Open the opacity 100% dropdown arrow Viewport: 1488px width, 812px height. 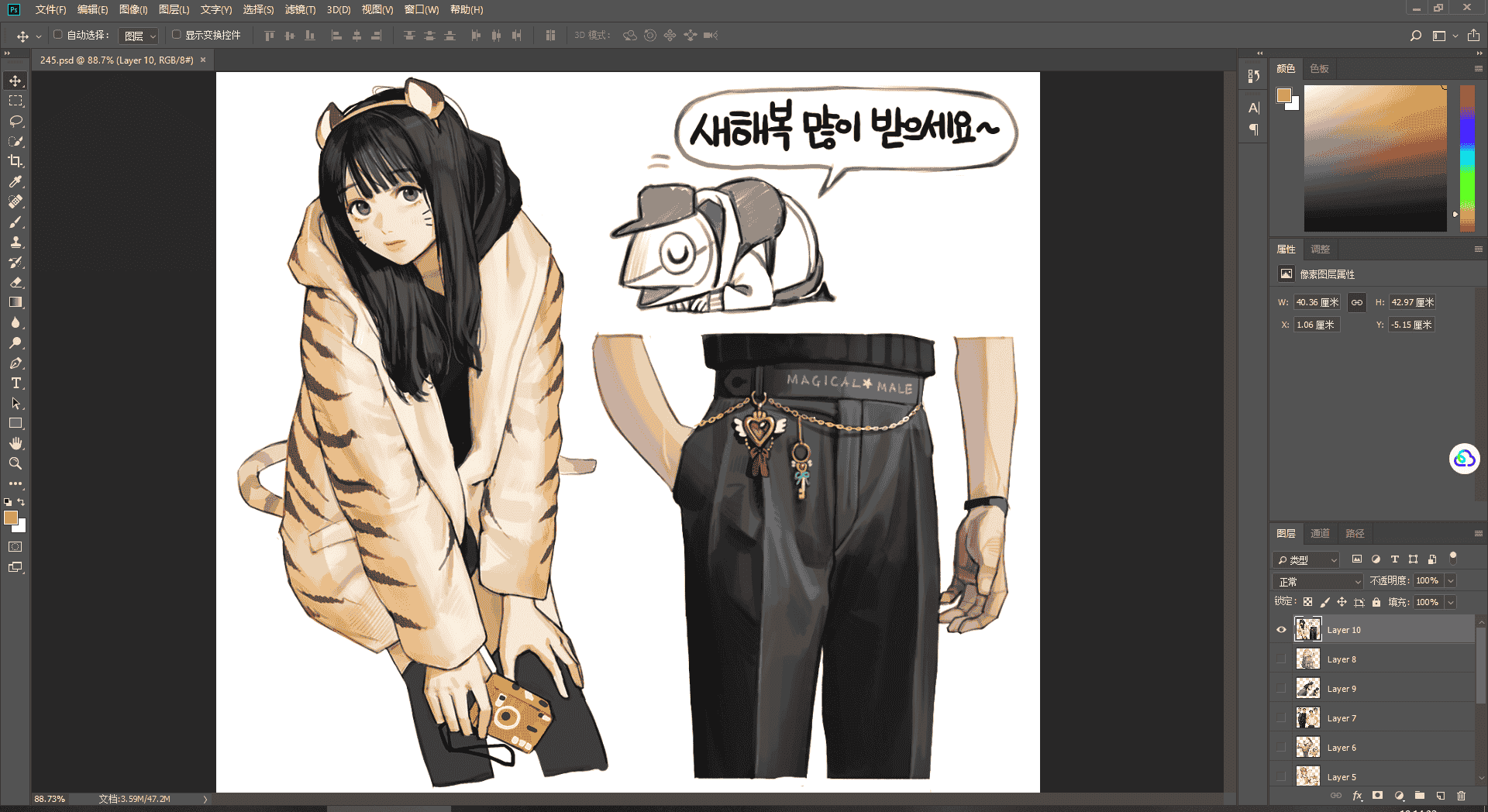(x=1451, y=580)
